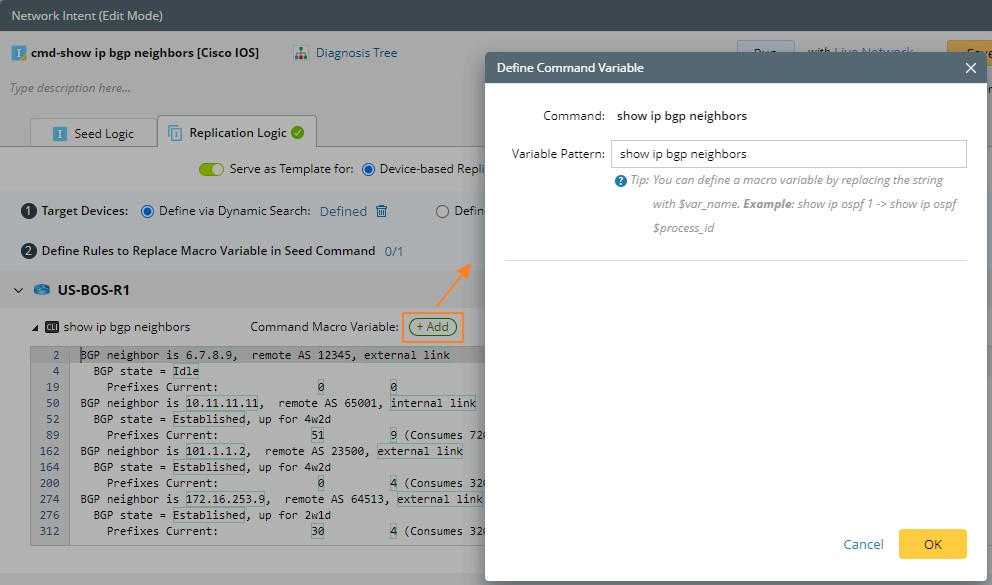Click 'external link' on line 162
The width and height of the screenshot is (992, 585).
tap(420, 452)
